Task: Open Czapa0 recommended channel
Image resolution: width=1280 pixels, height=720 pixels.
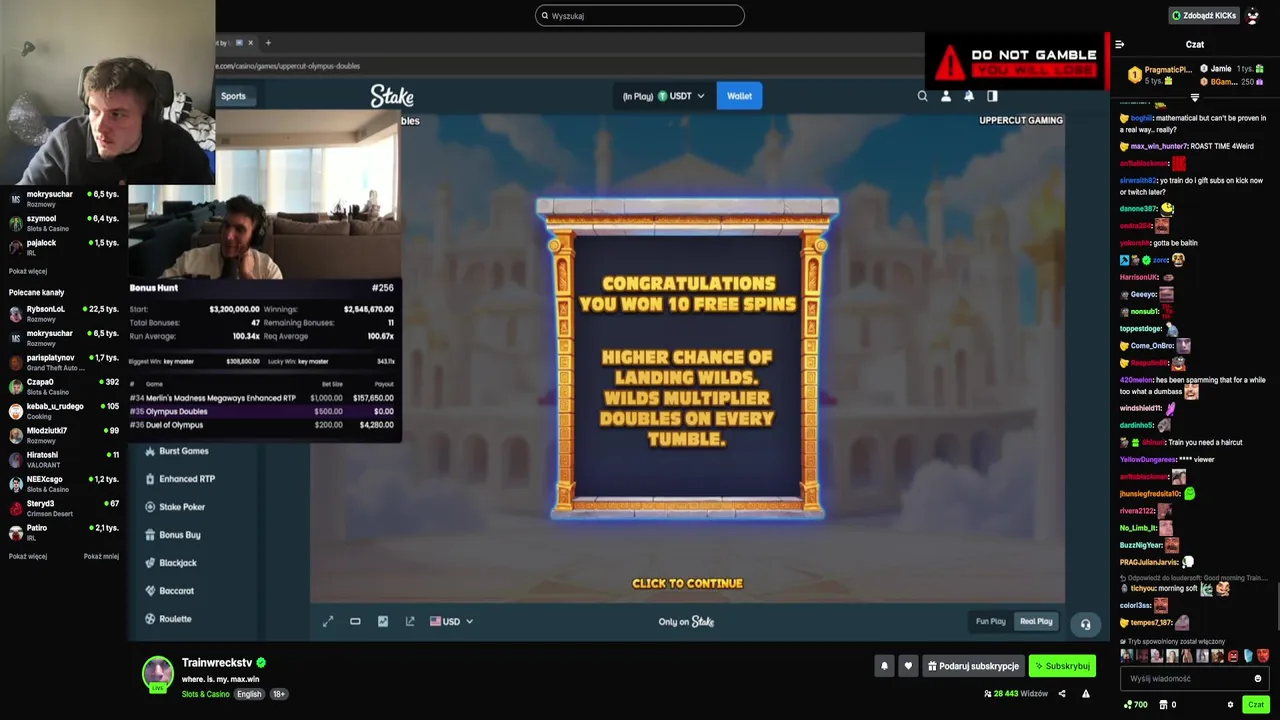Action: pos(64,387)
